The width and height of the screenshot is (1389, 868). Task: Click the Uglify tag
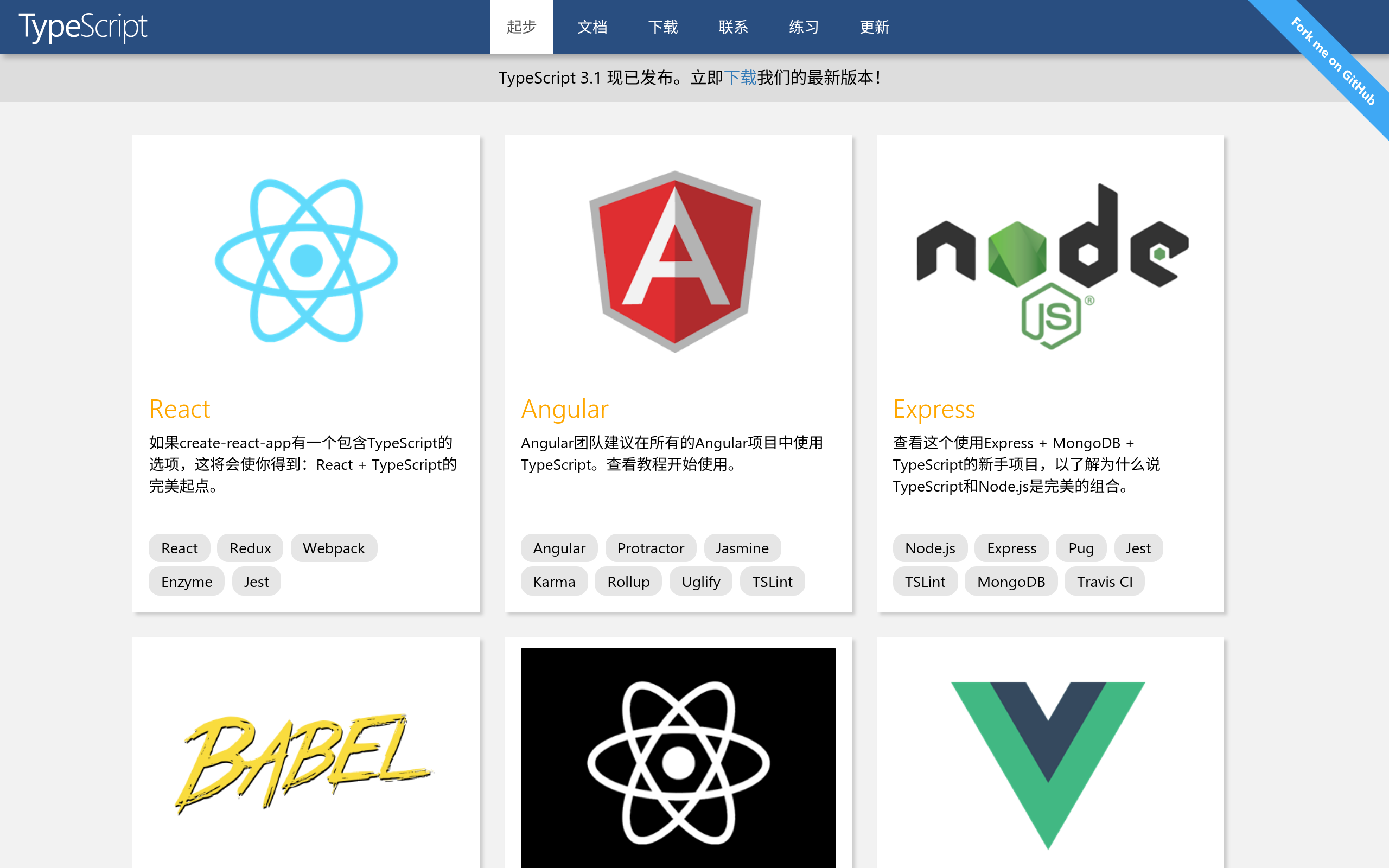coord(701,582)
